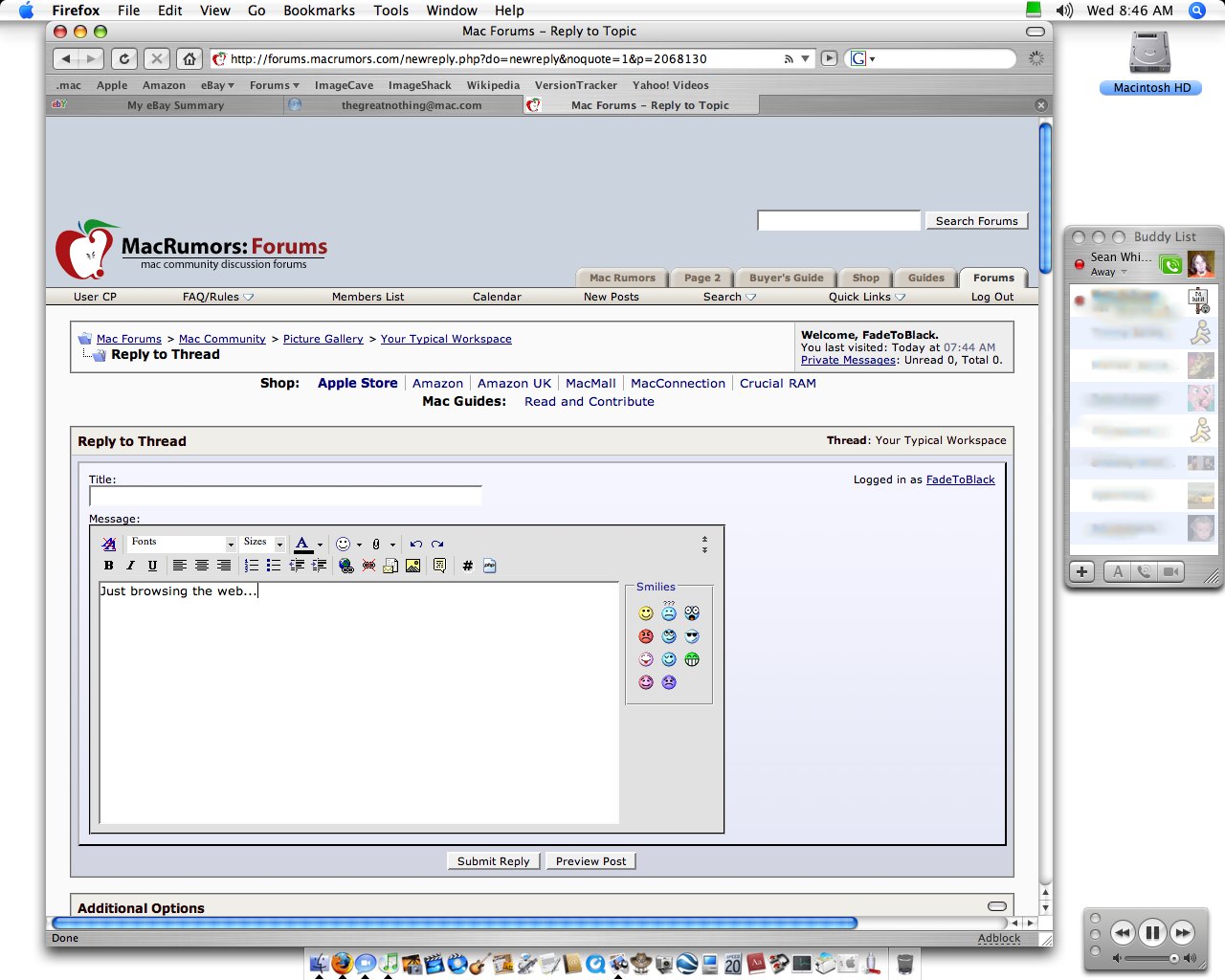Insert an ordered numbered list
1225x980 pixels.
(251, 566)
